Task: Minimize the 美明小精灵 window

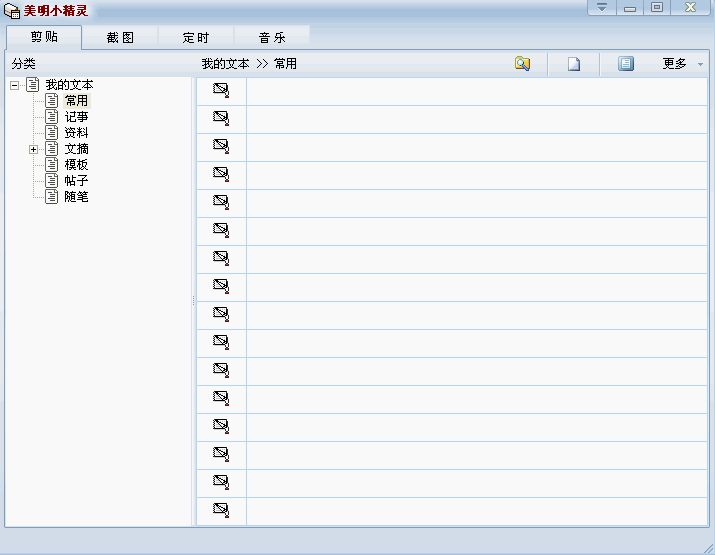Action: [630, 7]
